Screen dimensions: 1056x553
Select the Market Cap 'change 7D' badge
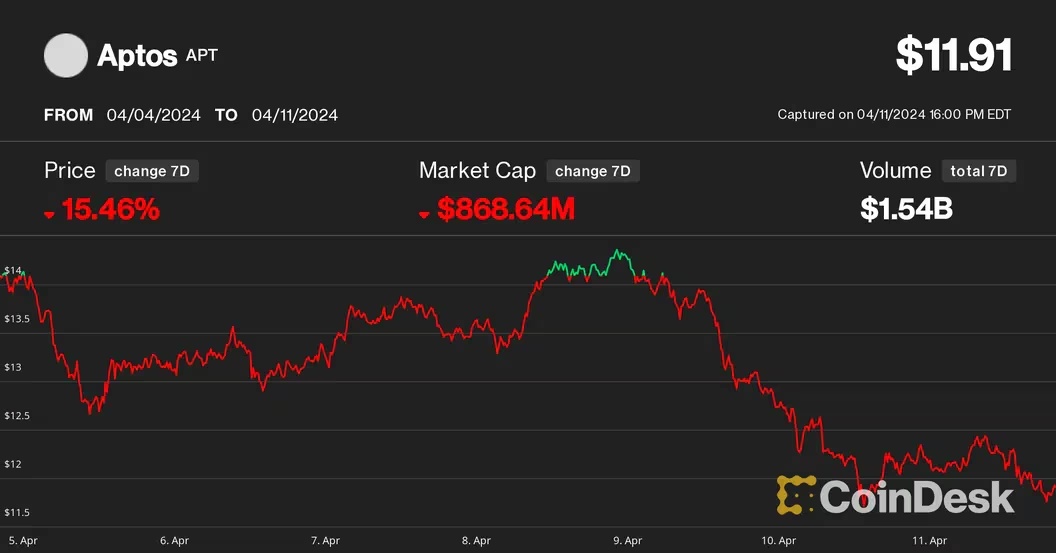pyautogui.click(x=593, y=171)
